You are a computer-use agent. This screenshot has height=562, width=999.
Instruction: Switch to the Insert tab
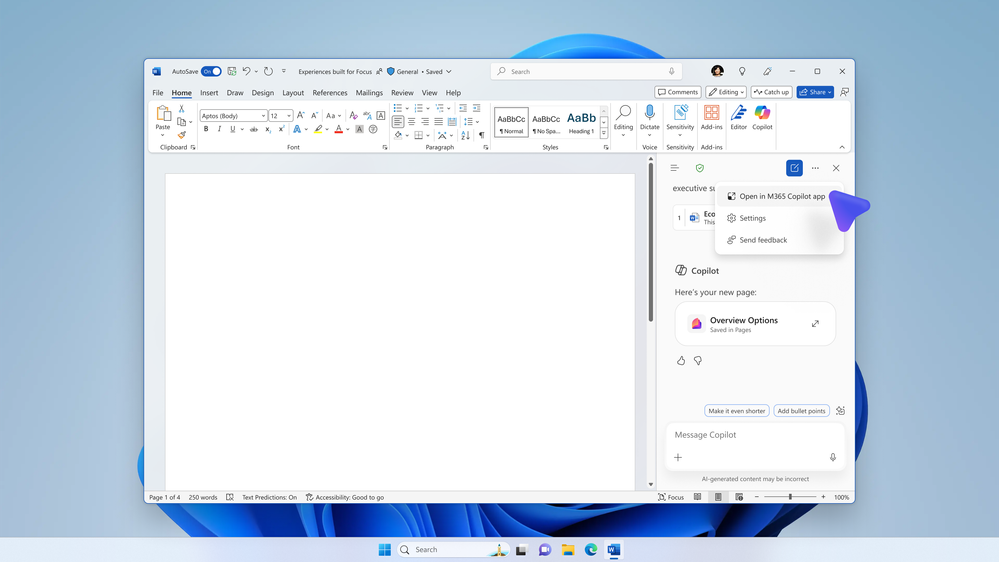pos(209,93)
